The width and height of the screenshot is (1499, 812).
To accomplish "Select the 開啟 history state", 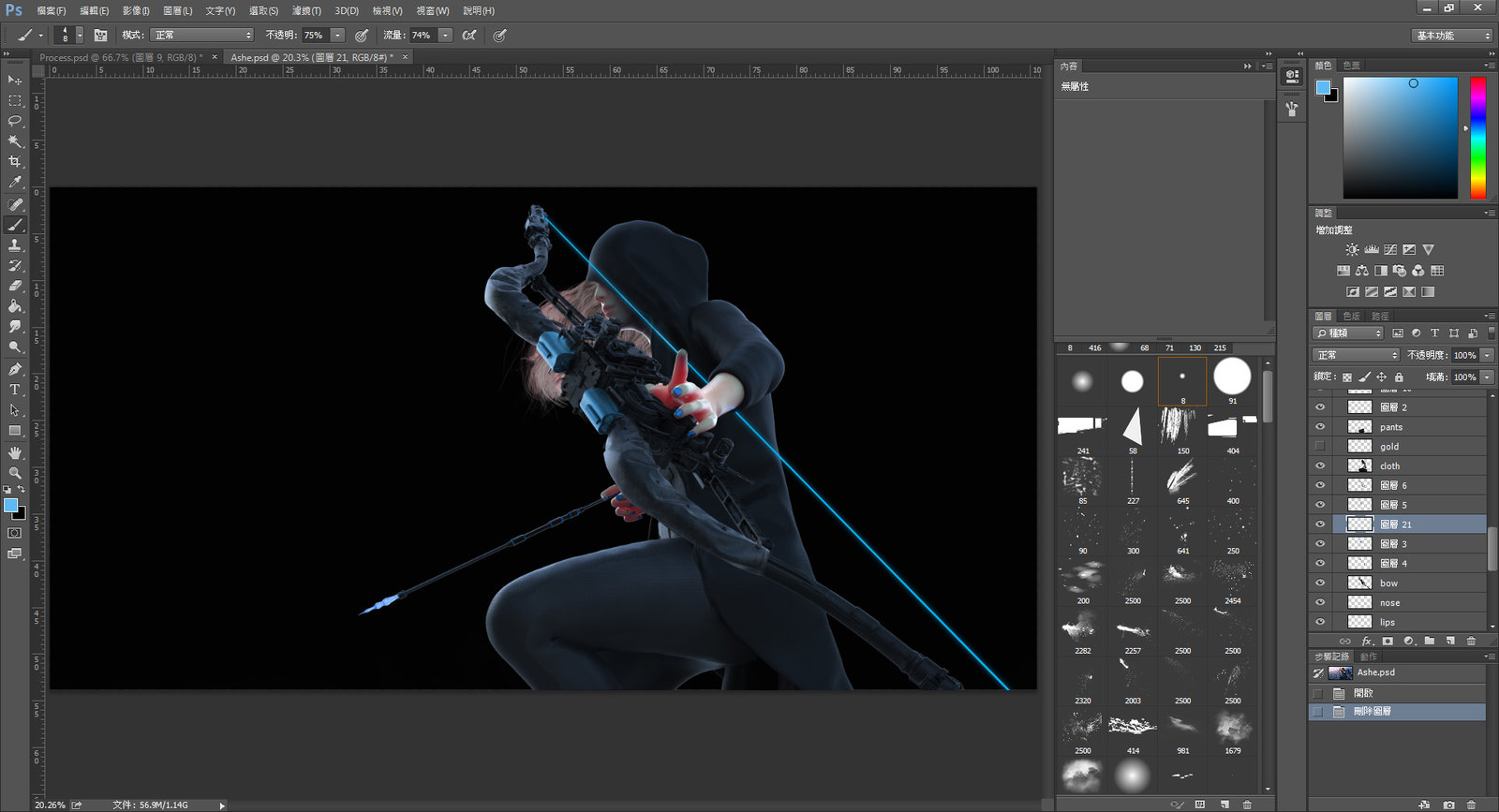I will pyautogui.click(x=1397, y=693).
